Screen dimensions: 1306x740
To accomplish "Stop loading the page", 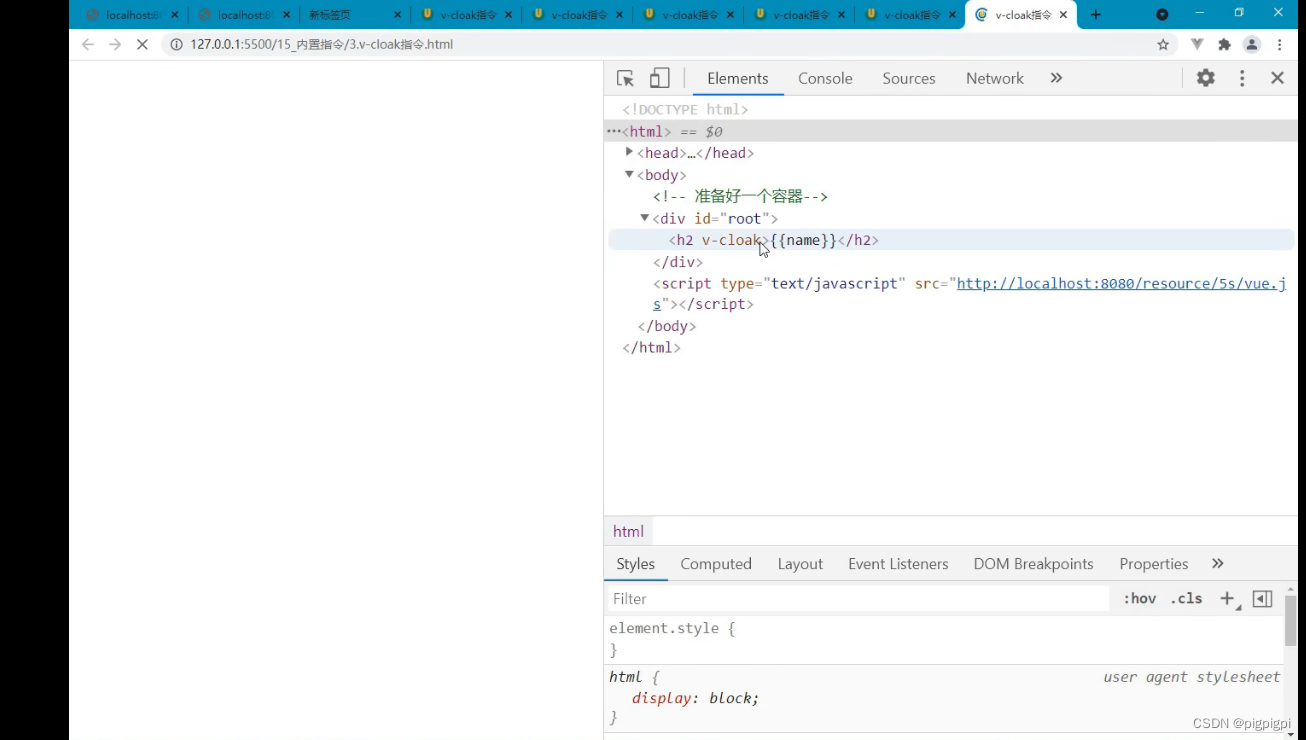I will (142, 44).
